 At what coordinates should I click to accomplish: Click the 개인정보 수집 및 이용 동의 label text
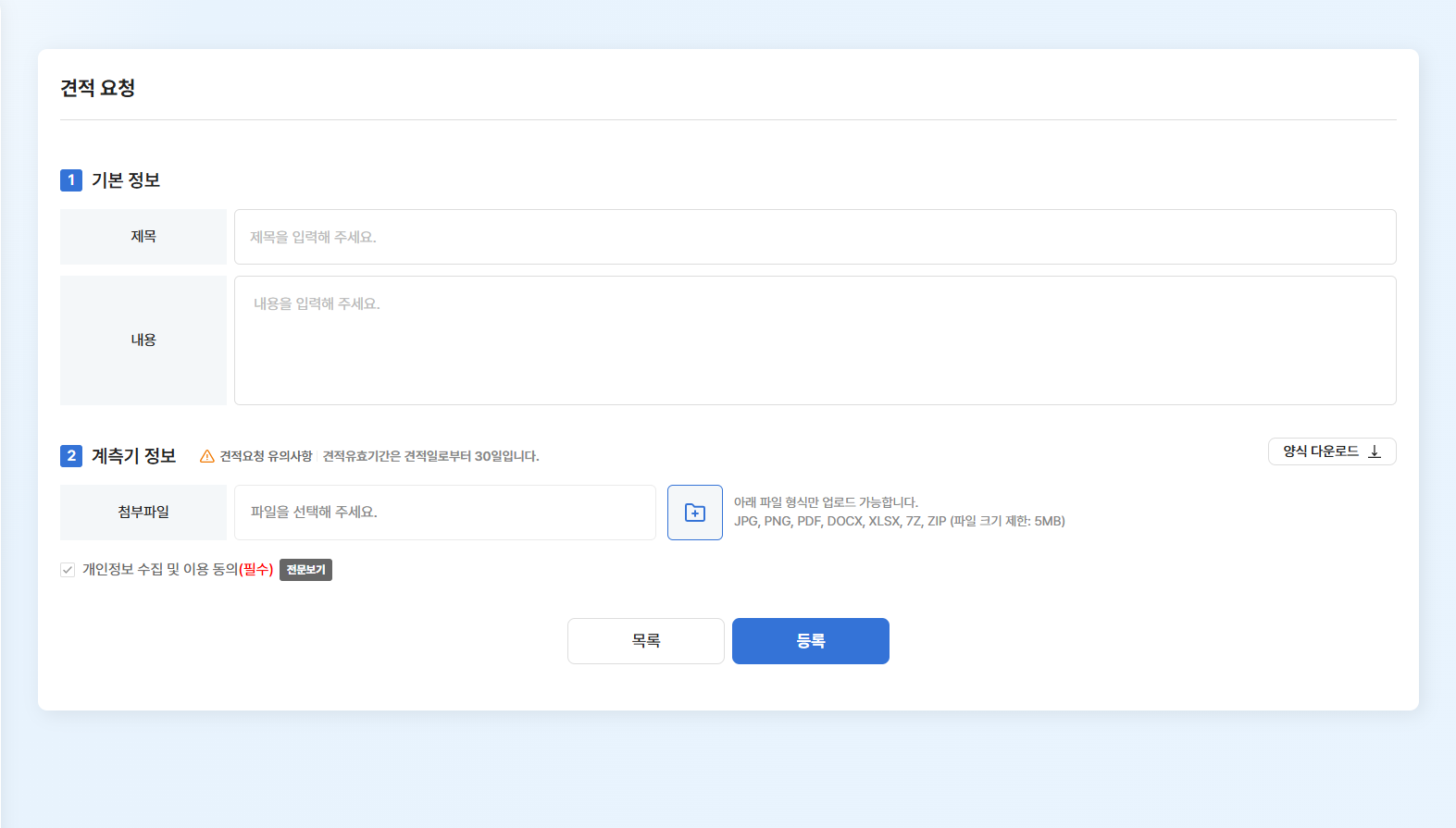[159, 570]
